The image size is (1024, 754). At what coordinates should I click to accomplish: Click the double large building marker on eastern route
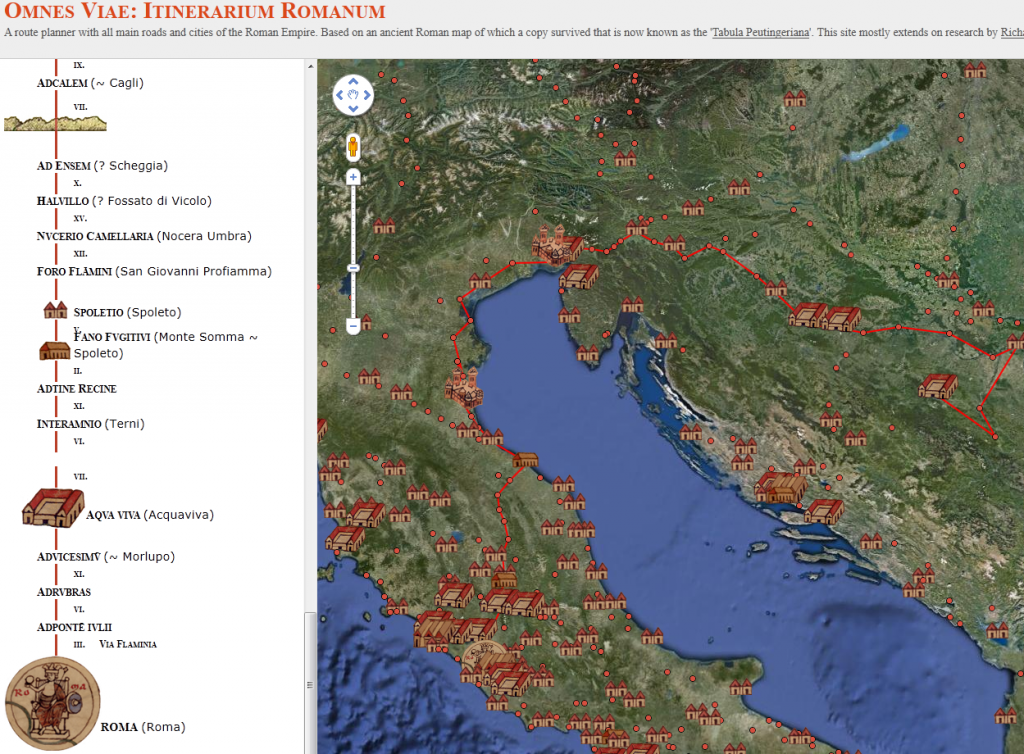tap(824, 316)
